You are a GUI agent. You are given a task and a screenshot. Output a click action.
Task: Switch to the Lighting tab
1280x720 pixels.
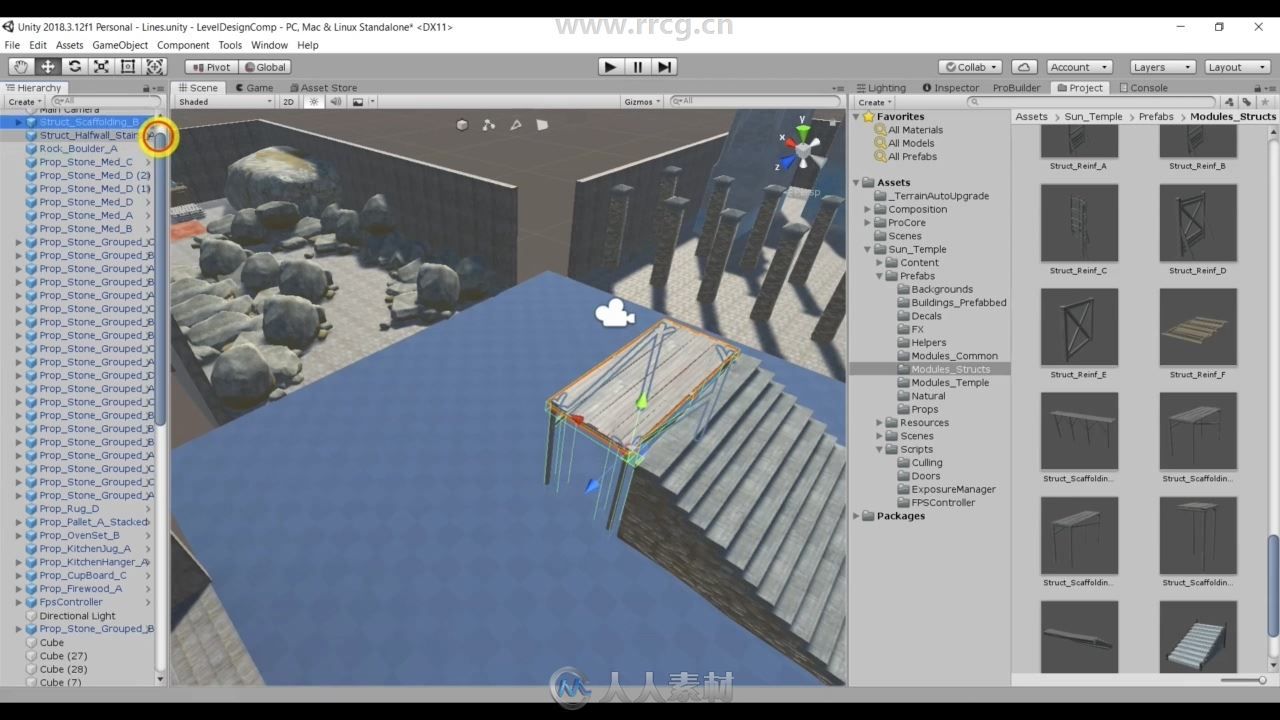(881, 88)
